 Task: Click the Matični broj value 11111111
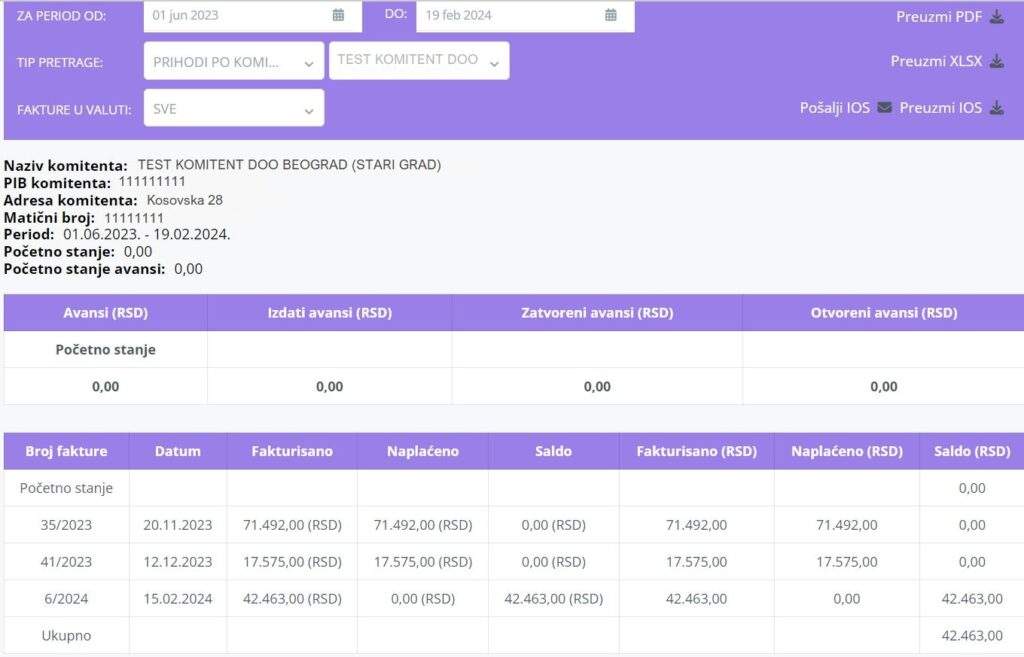click(x=134, y=217)
